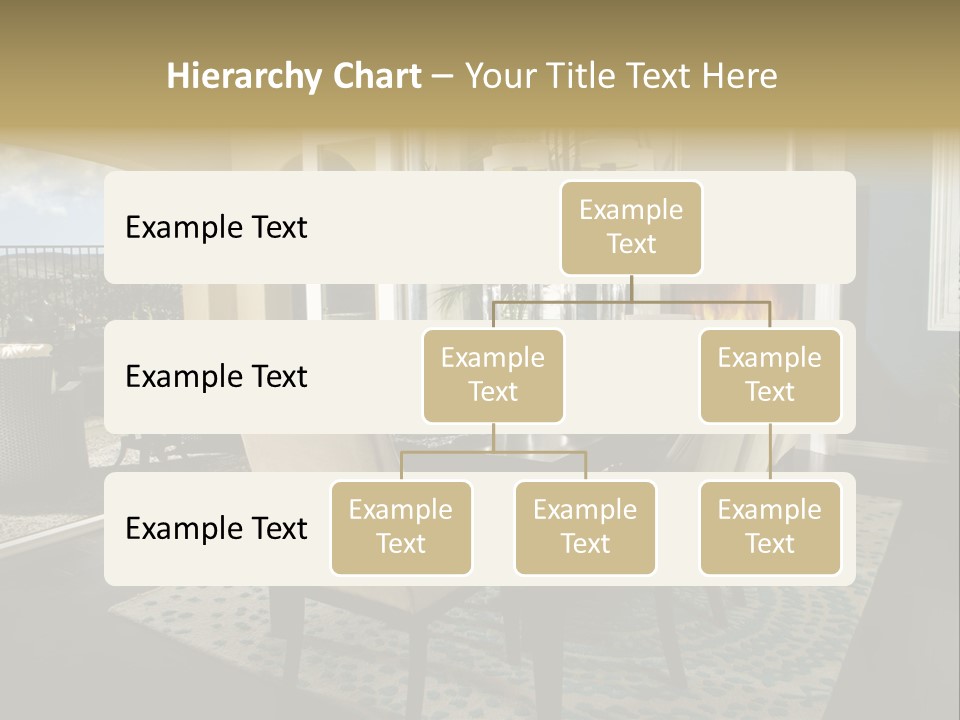Click the connector line below the top-level box
The width and height of the screenshot is (960, 720).
(631, 288)
